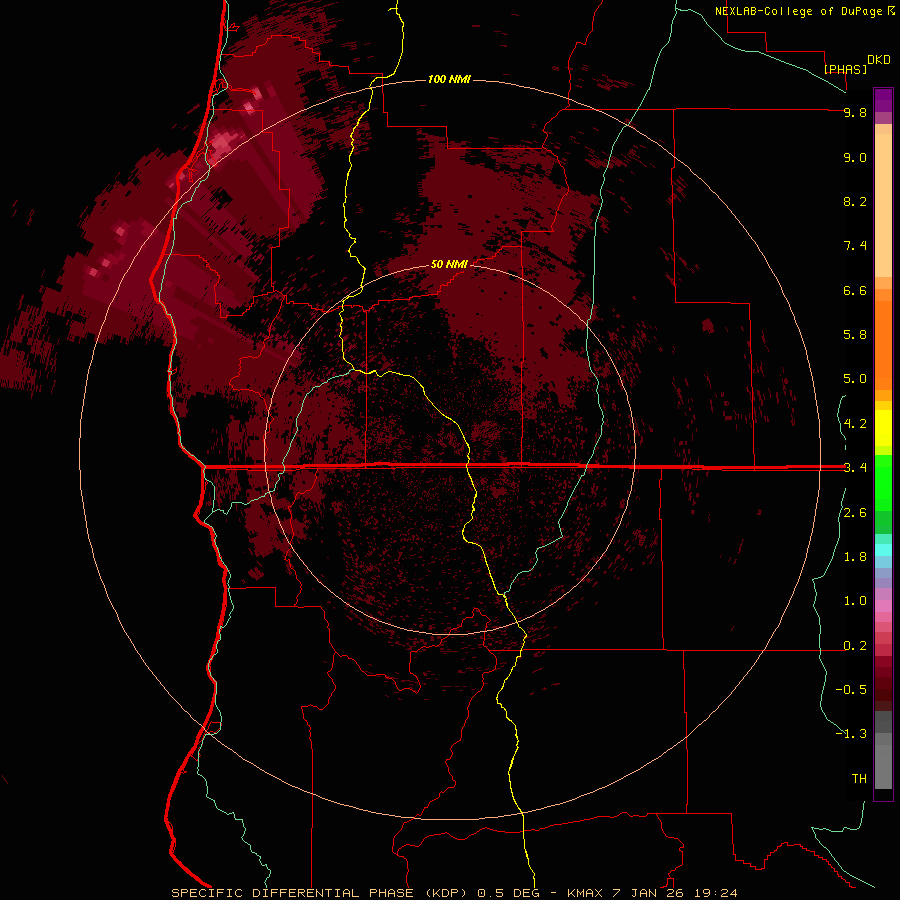
Task: Click the 4.2 scale value
Action: click(x=855, y=424)
